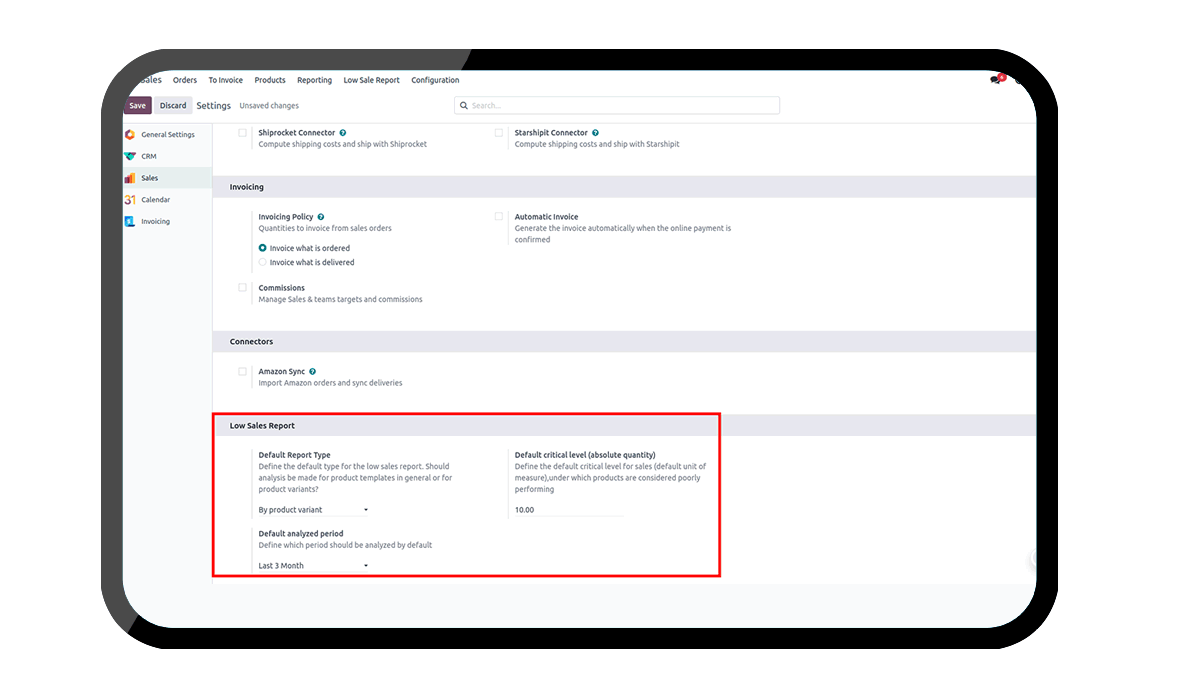Enable the Starshipit Connector checkbox
1200x697 pixels.
499,133
